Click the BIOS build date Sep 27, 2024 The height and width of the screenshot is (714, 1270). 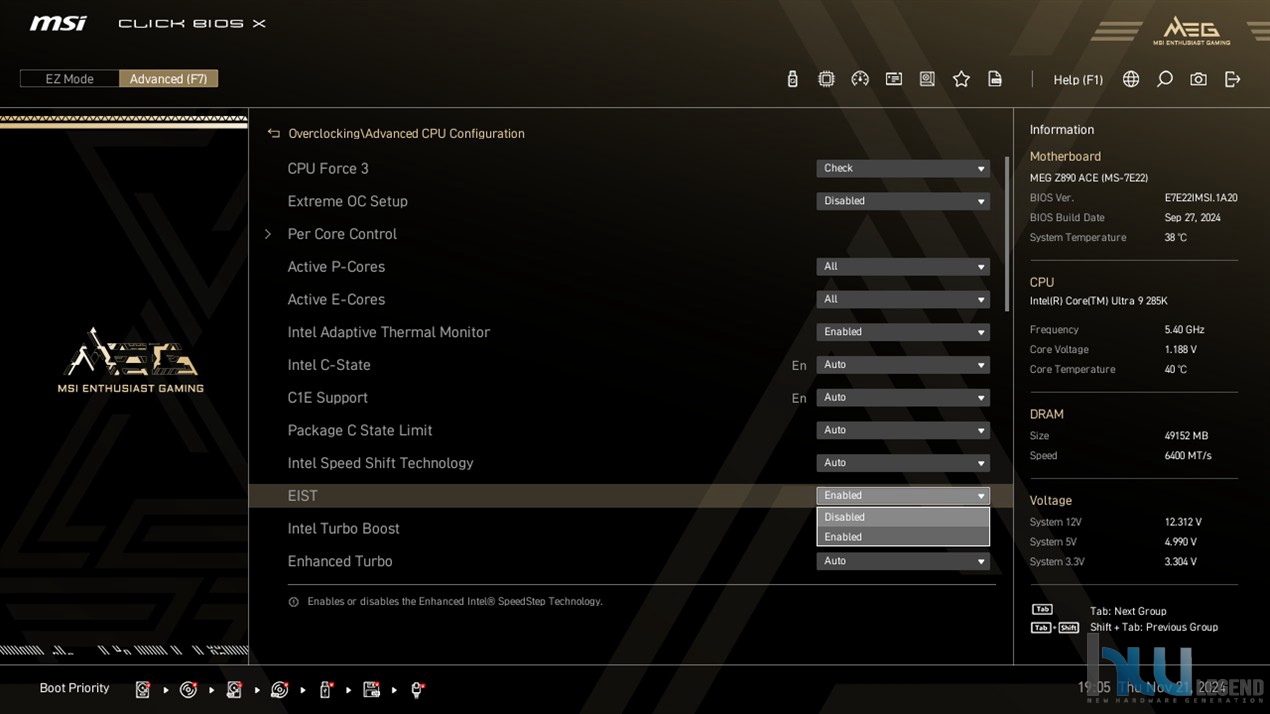(1192, 218)
